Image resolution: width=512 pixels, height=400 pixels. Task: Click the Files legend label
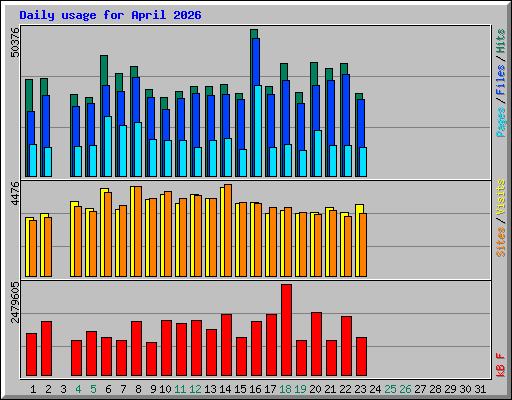pos(501,80)
